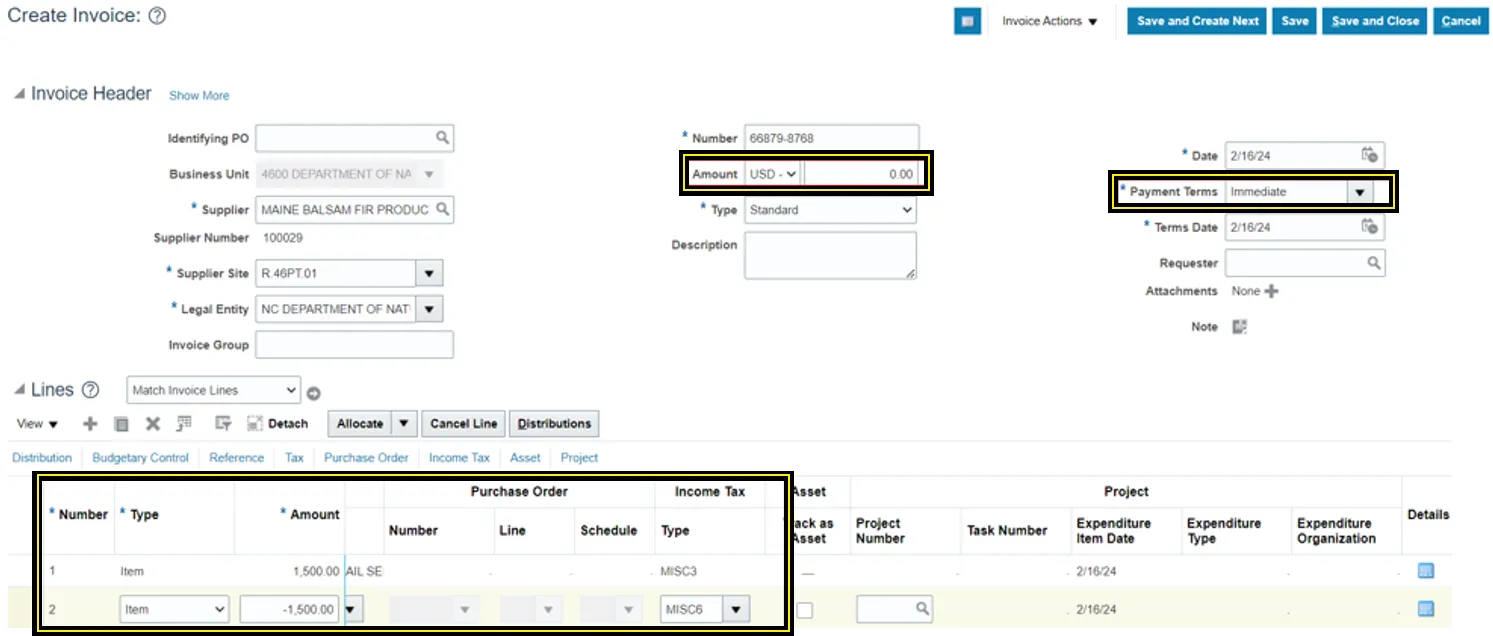Image resolution: width=1493 pixels, height=636 pixels.
Task: Click the go arrow beside Match Invoice Lines
Action: click(314, 393)
